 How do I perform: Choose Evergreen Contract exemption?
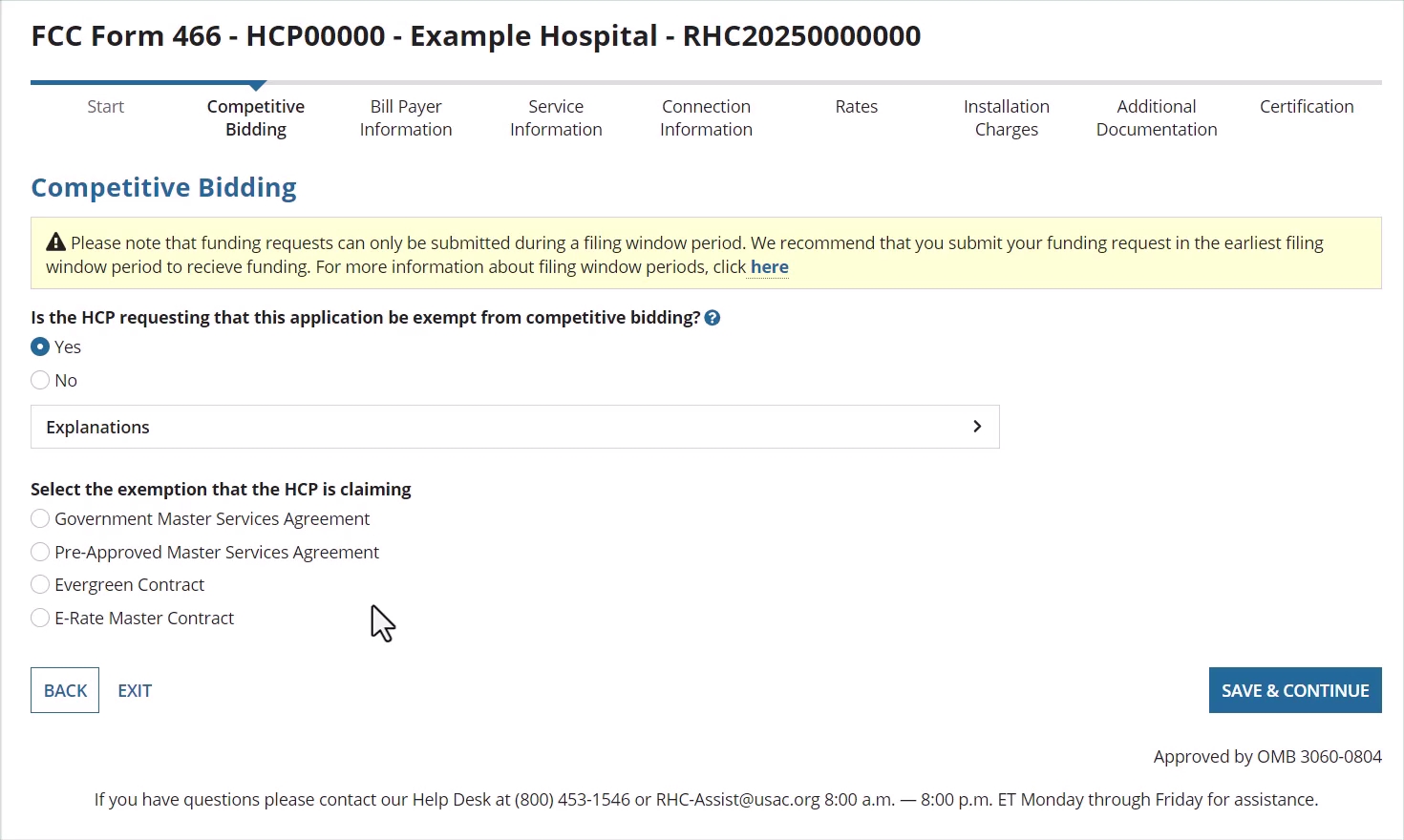coord(40,584)
